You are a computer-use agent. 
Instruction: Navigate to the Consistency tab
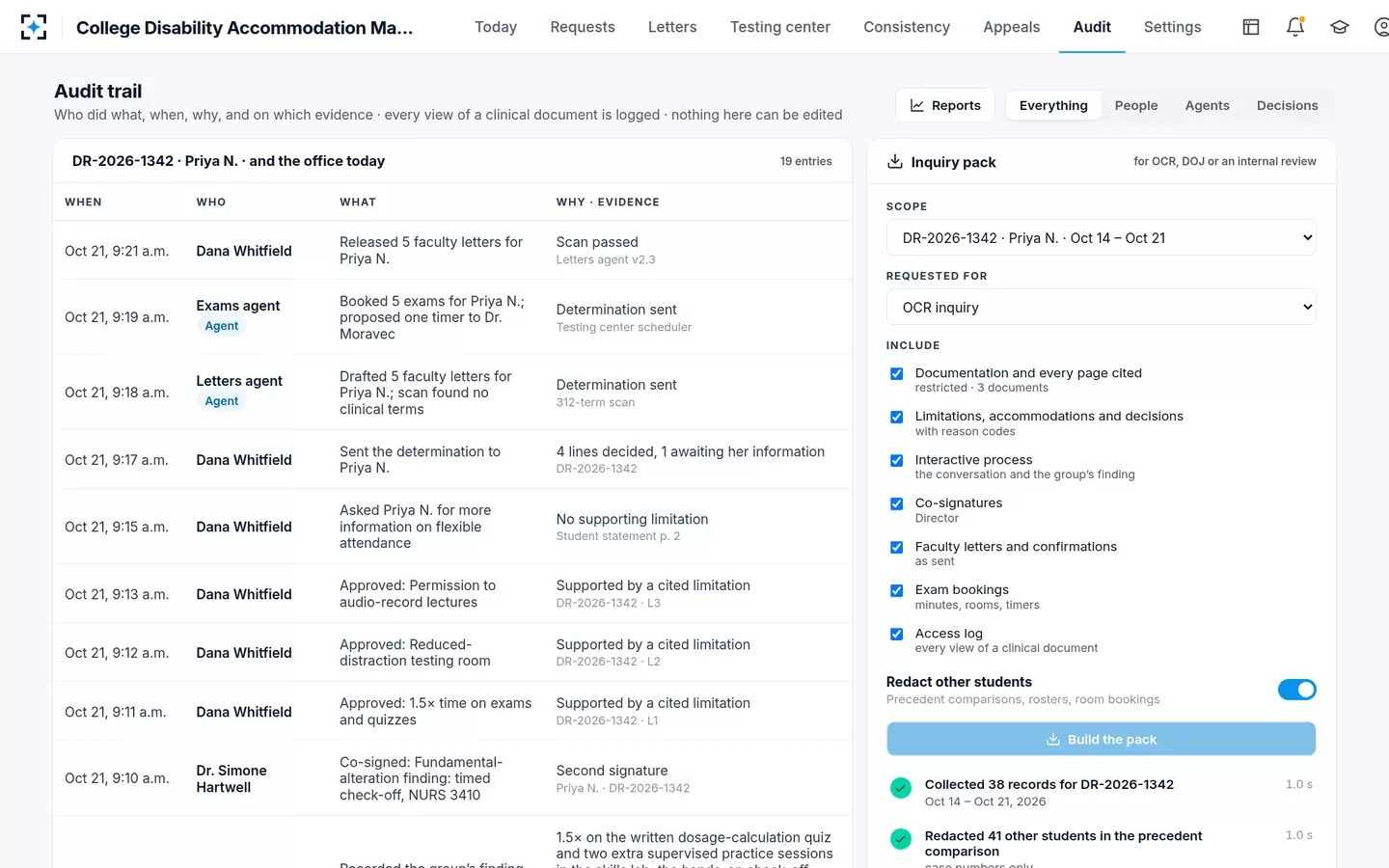(x=907, y=27)
